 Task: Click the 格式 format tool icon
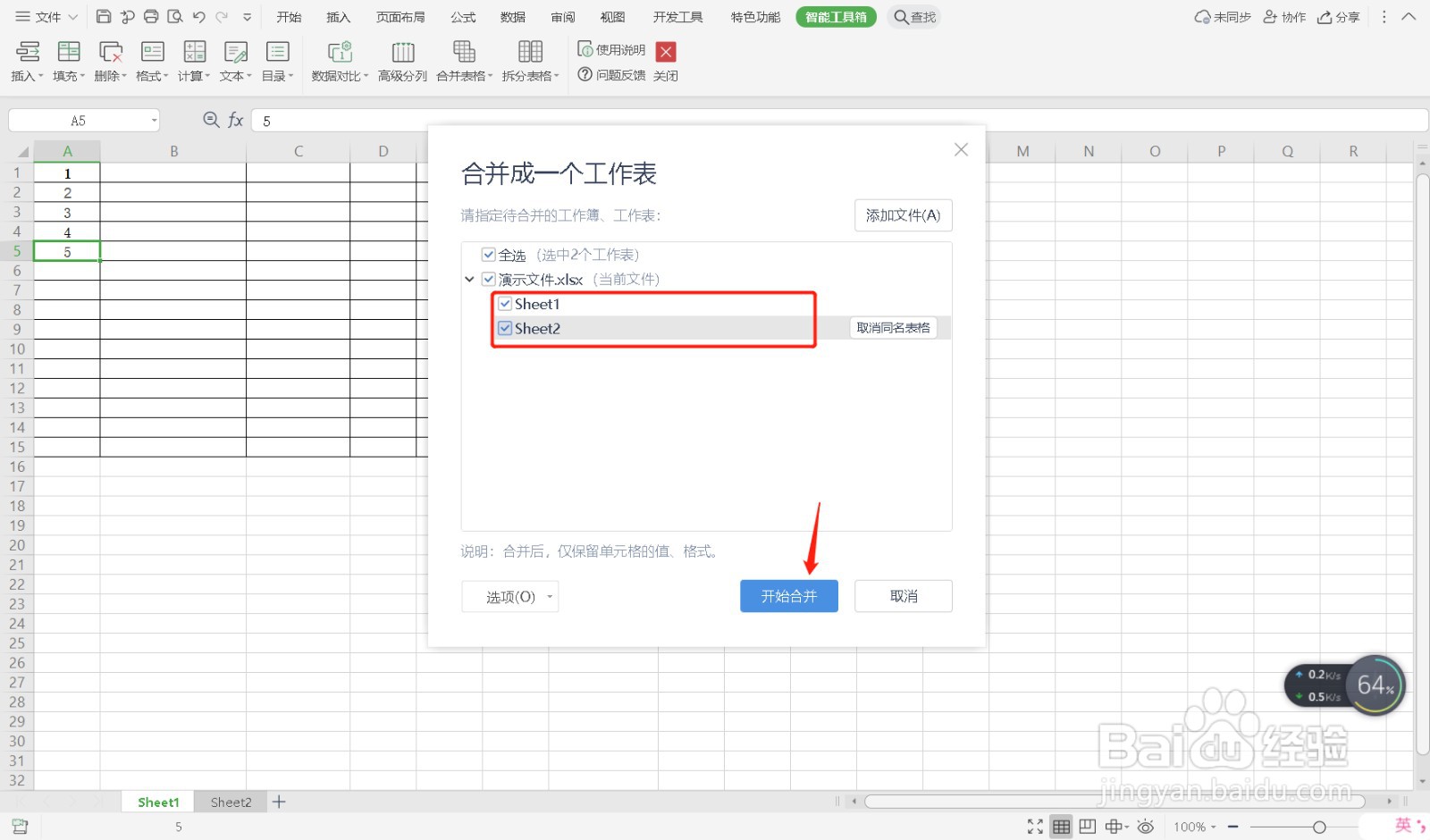153,52
